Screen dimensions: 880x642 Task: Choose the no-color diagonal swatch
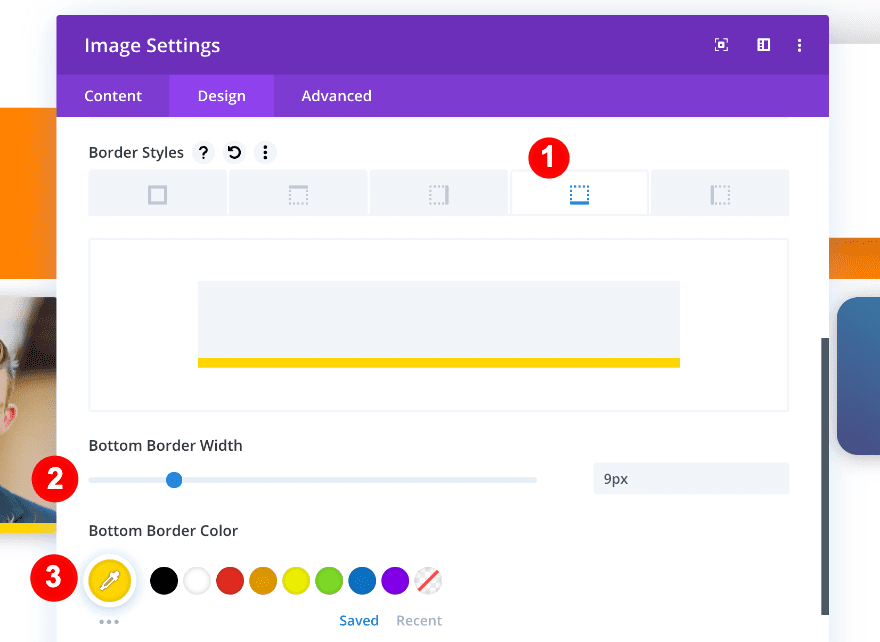coord(428,580)
